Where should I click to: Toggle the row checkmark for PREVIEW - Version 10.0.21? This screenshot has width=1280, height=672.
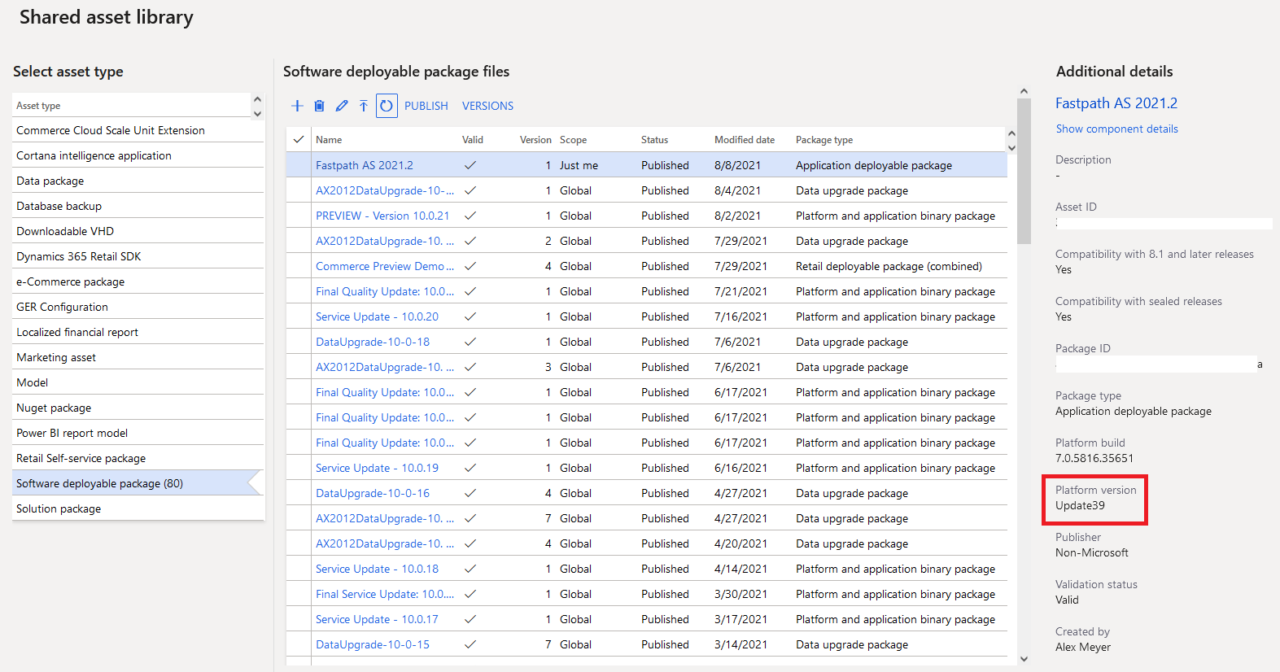(297, 215)
